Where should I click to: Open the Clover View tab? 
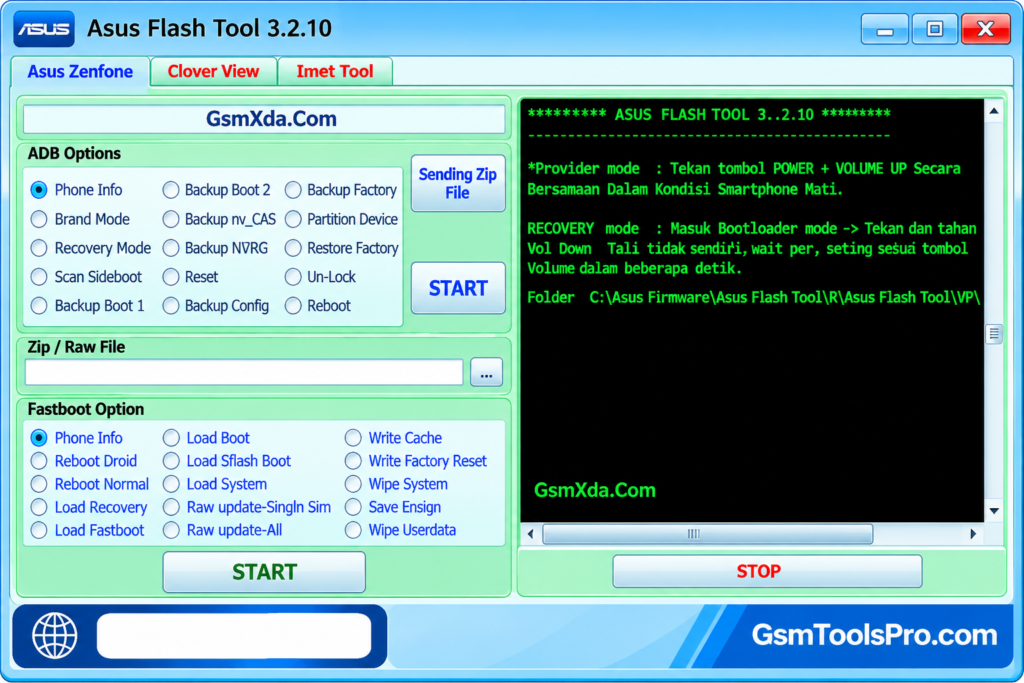coord(214,71)
